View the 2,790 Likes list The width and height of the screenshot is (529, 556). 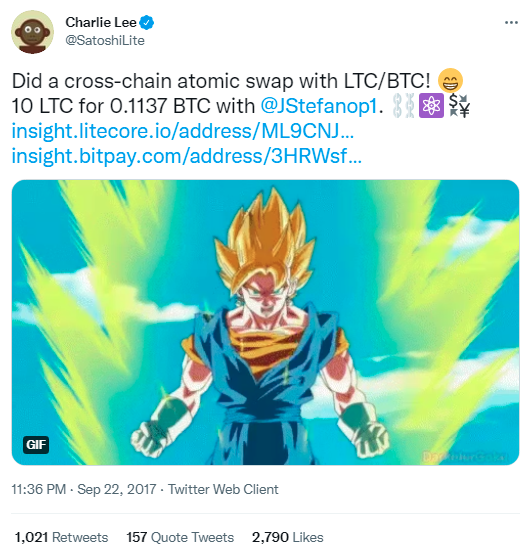[x=288, y=537]
